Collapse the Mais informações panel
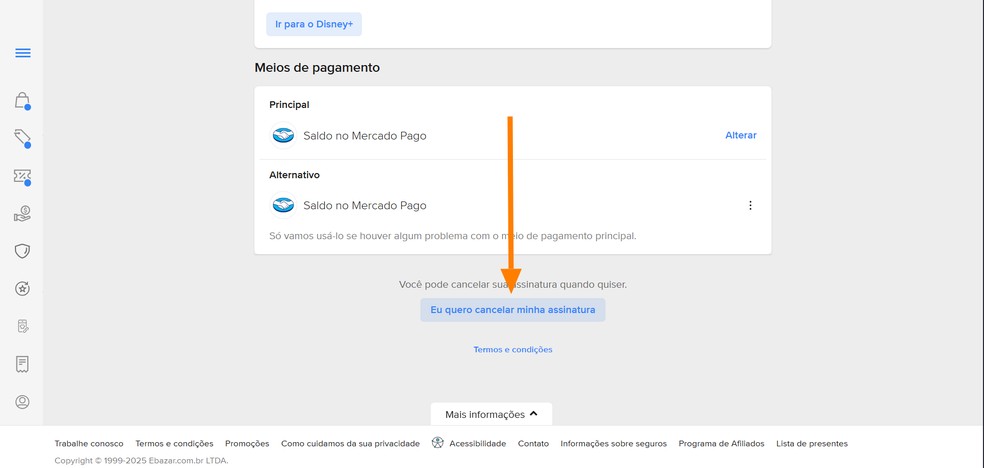Image resolution: width=984 pixels, height=468 pixels. pos(491,414)
